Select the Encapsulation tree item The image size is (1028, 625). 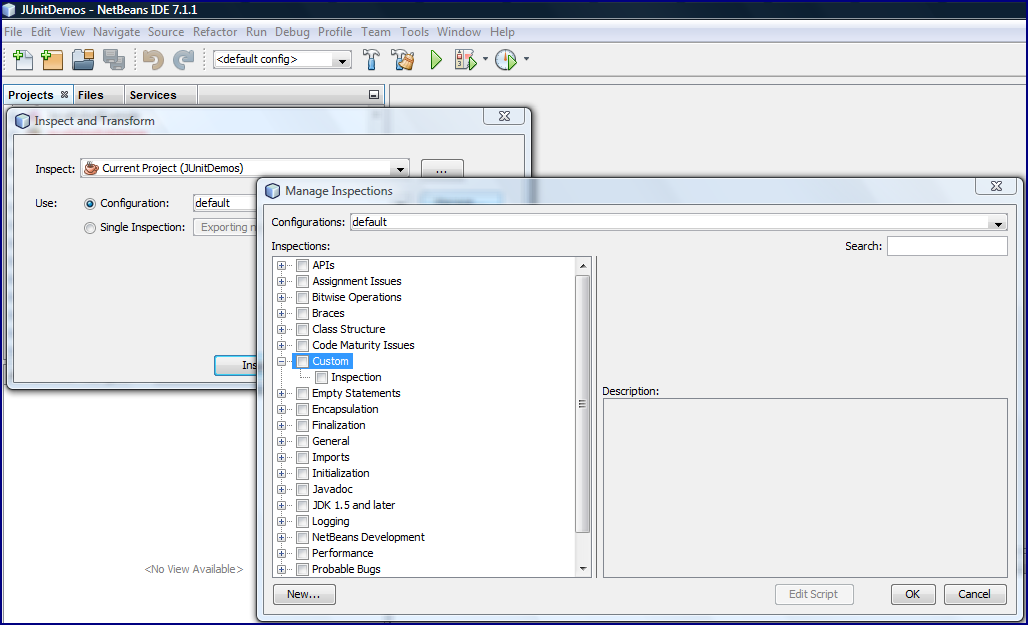pyautogui.click(x=345, y=409)
